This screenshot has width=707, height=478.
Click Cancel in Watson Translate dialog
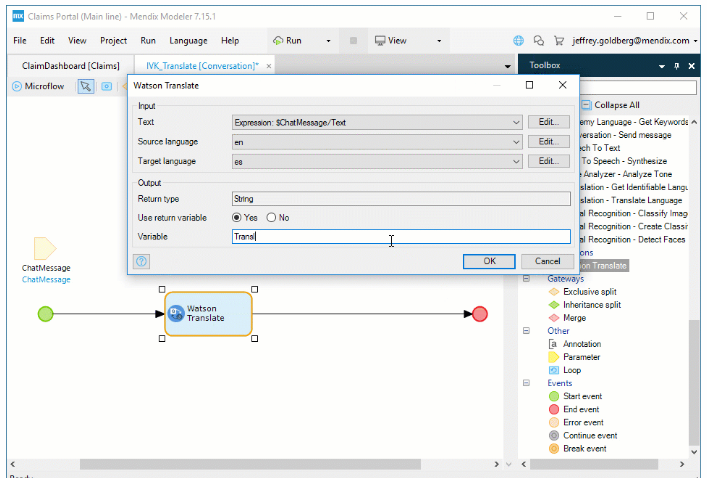point(547,261)
